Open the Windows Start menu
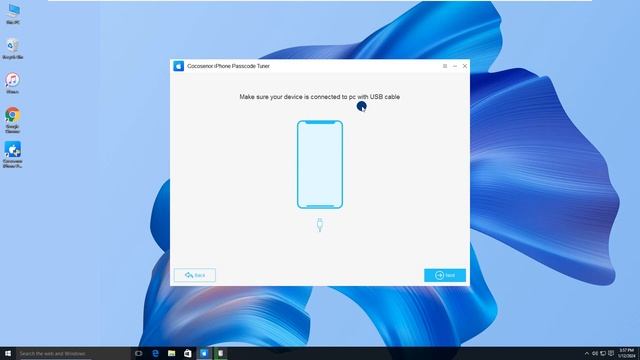 8,353
